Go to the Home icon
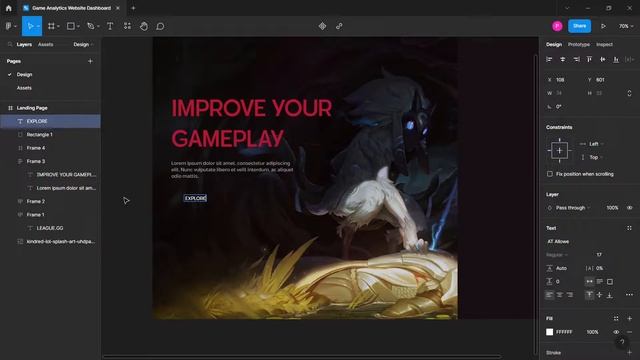 pos(9,8)
